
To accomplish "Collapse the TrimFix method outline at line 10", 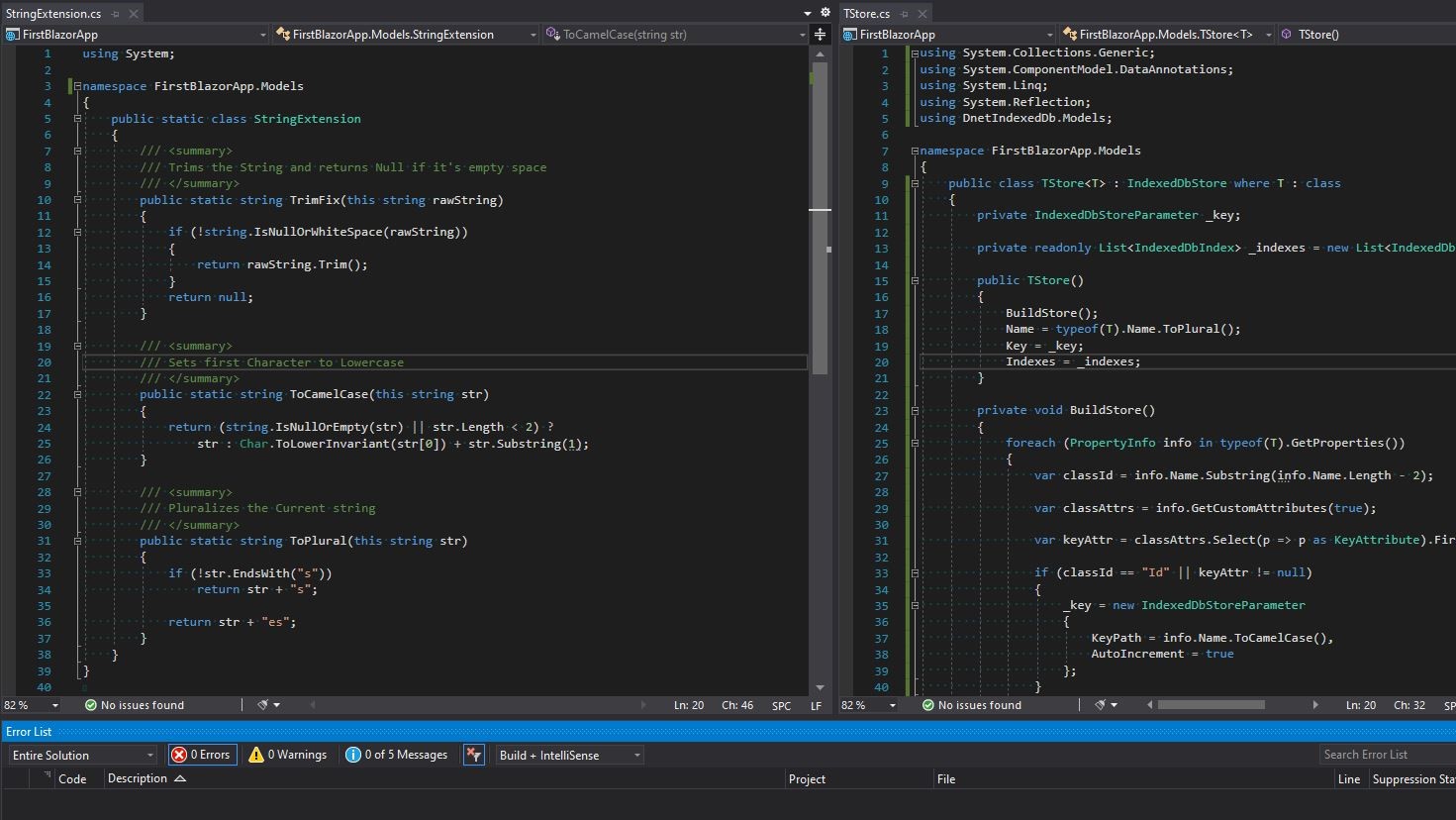I will pyautogui.click(x=77, y=200).
